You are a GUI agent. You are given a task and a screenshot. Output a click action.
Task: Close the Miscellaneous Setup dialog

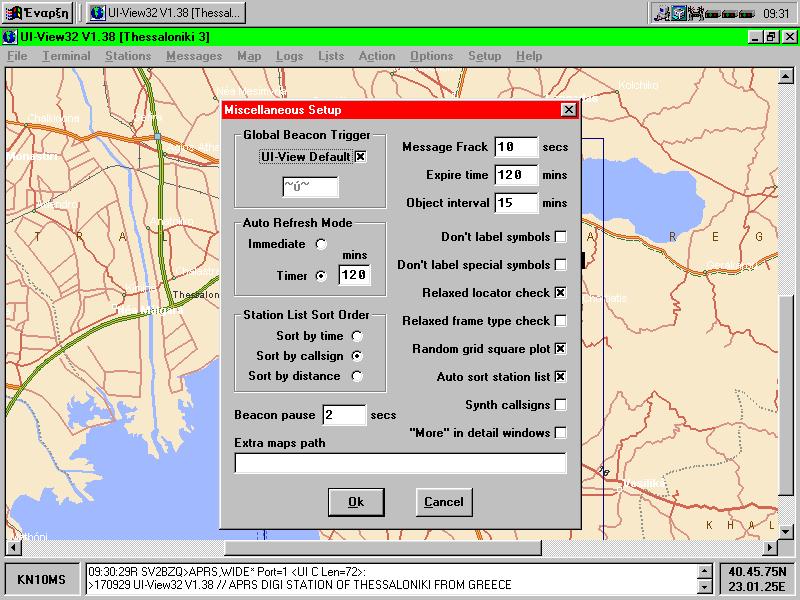point(568,110)
